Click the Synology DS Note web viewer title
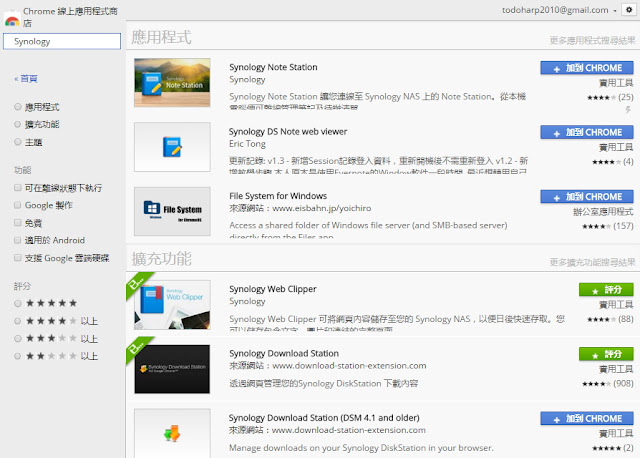Image resolution: width=640 pixels, height=458 pixels. 288,131
